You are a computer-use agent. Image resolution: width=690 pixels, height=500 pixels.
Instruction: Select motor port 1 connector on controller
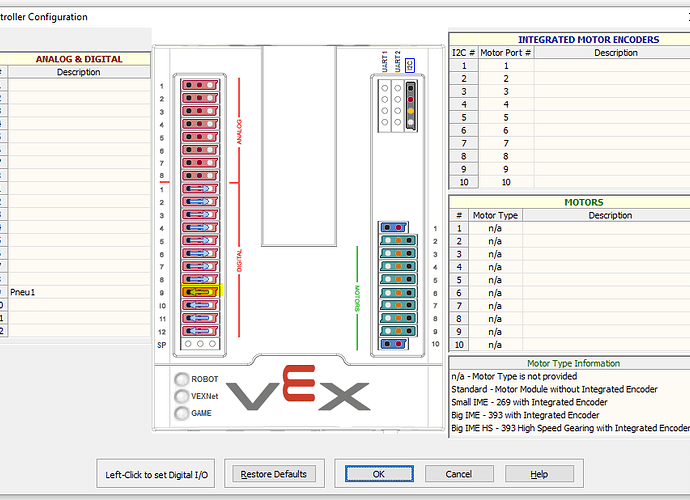coord(393,227)
